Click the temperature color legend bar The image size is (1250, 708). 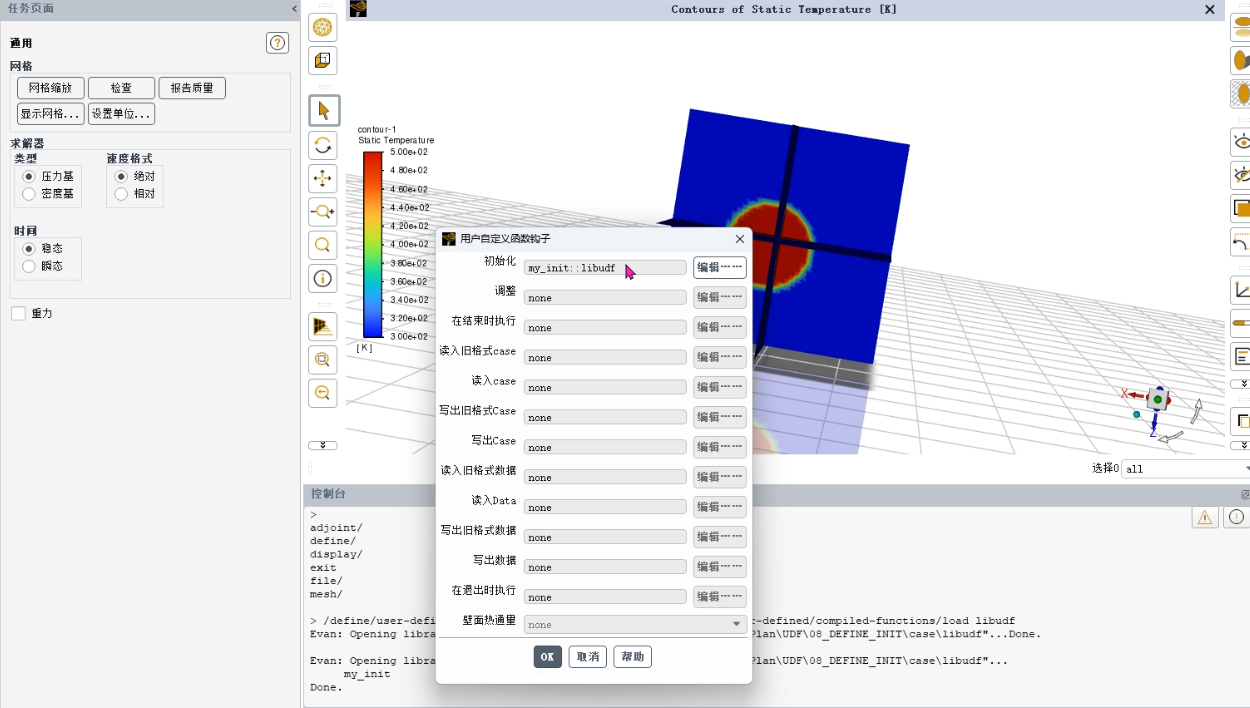click(373, 245)
